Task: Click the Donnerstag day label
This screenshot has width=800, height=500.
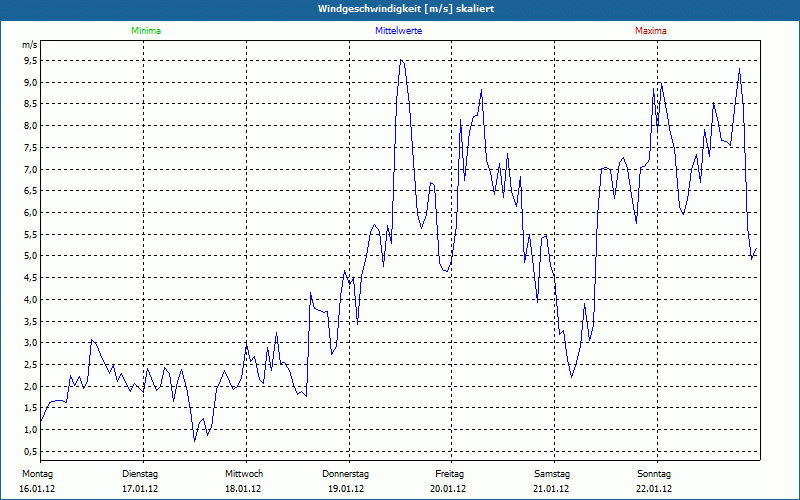Action: coord(345,474)
